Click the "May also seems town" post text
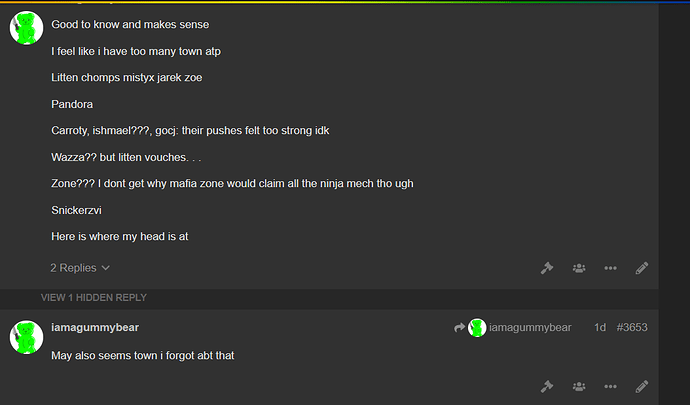Viewport: 690px width, 405px height. [x=143, y=355]
